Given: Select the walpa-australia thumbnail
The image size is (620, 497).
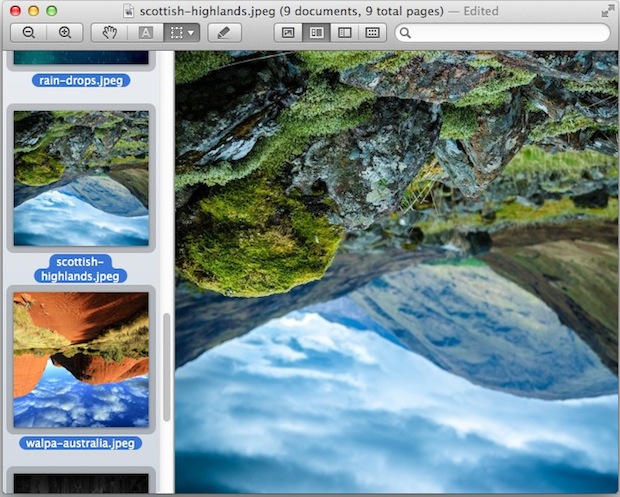Looking at the screenshot, I should [x=81, y=360].
